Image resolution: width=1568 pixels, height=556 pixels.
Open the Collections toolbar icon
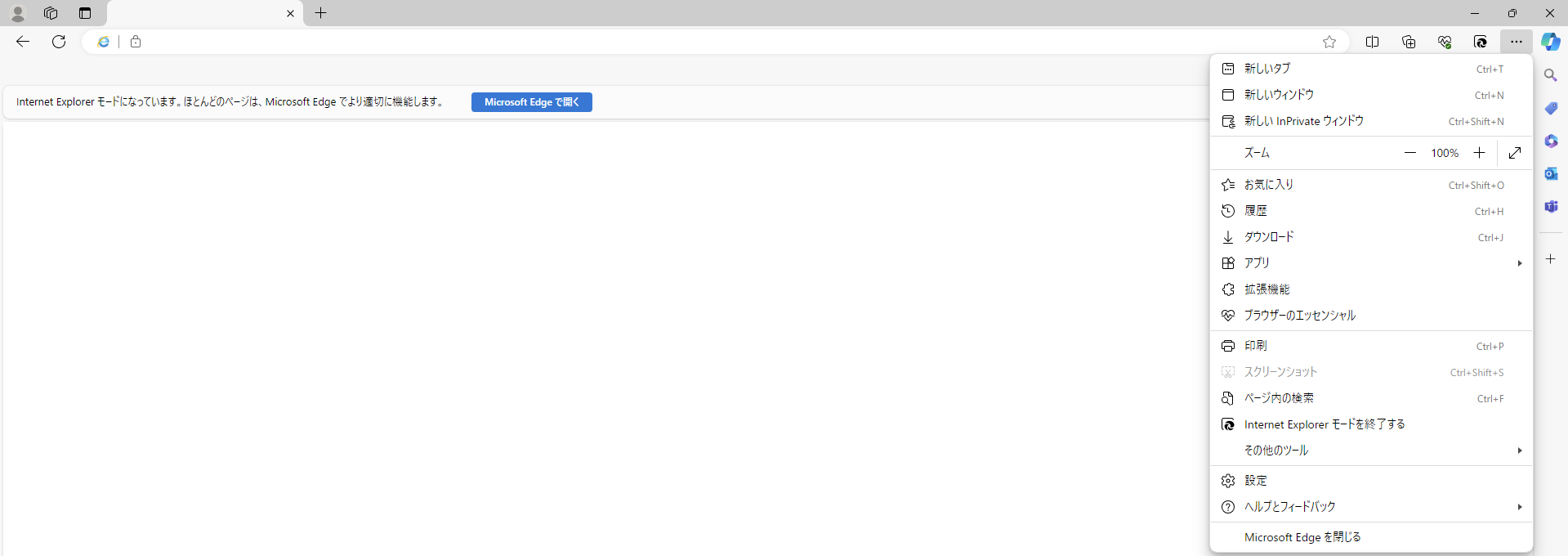(1409, 42)
